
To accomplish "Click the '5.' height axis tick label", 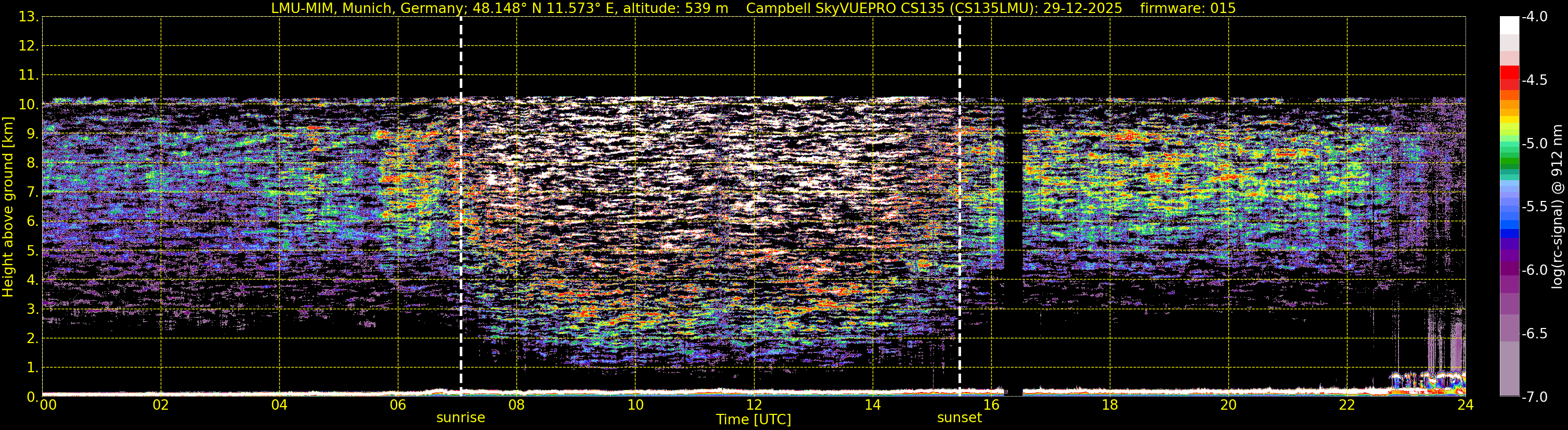I will (33, 251).
